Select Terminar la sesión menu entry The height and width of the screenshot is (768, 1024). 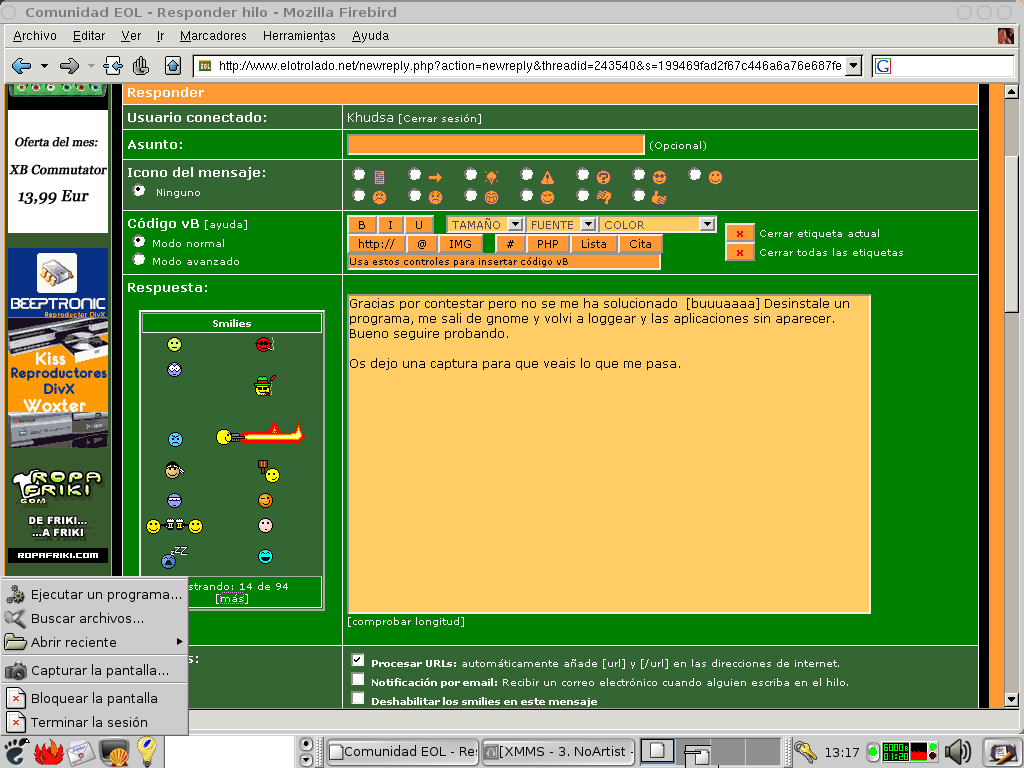94,722
